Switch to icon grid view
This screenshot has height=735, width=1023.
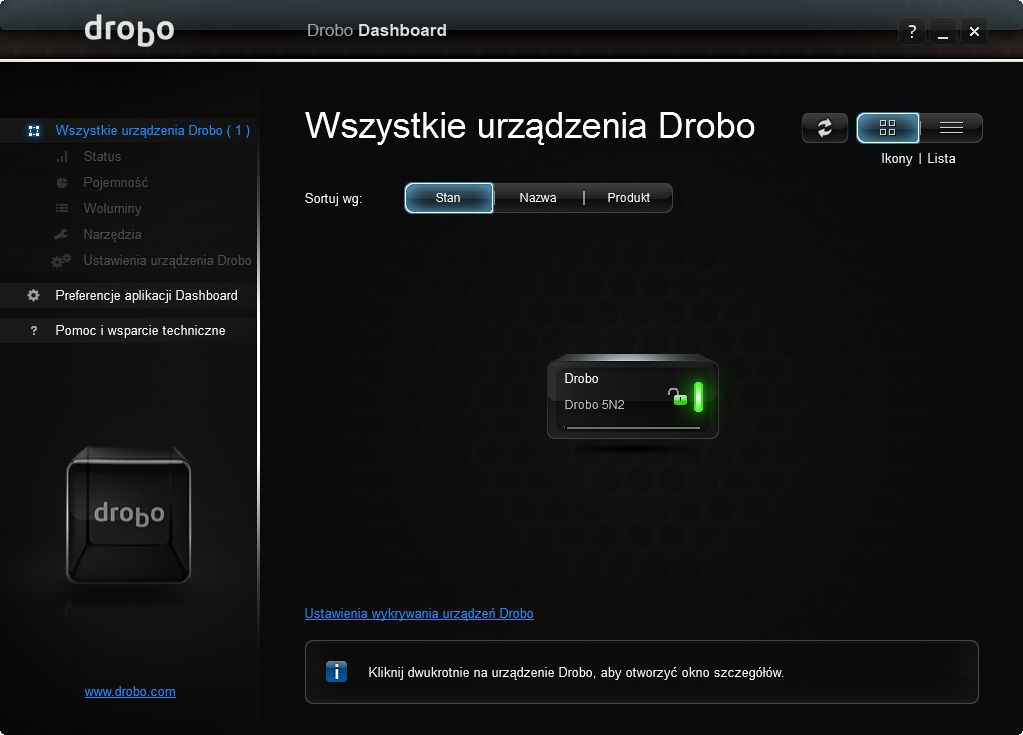(x=887, y=127)
